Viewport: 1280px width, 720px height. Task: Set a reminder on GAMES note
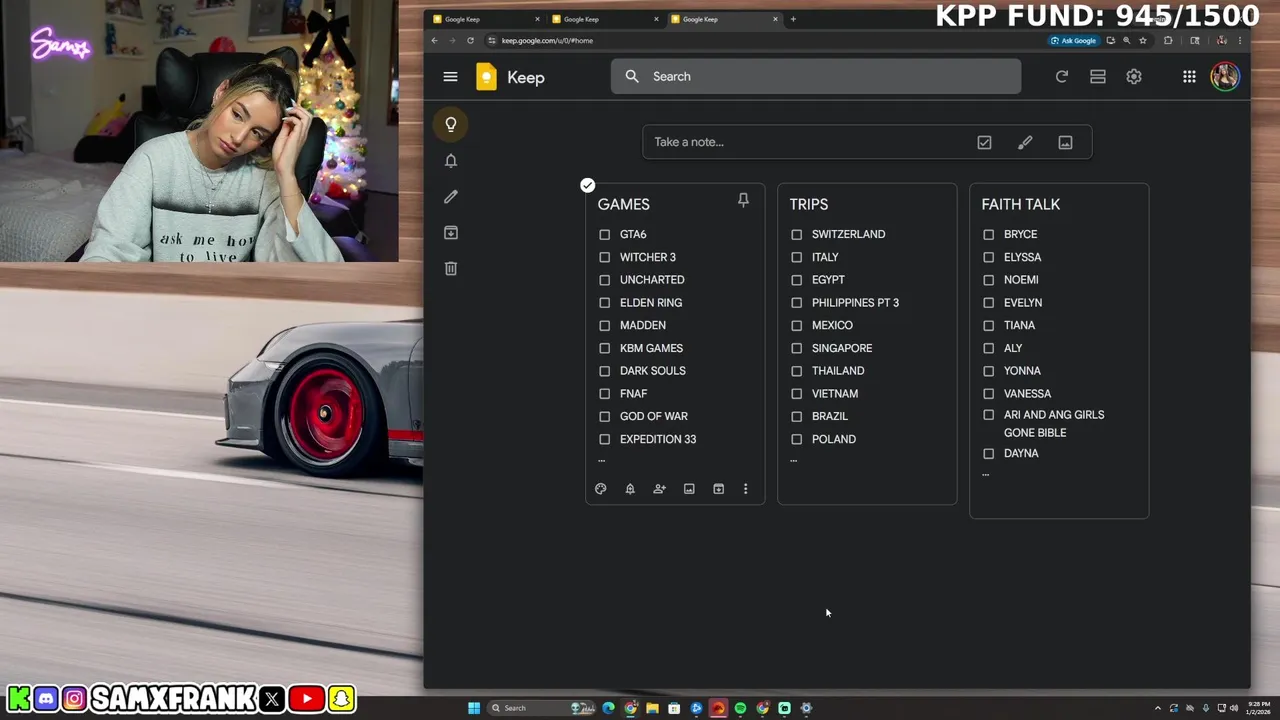coord(630,489)
